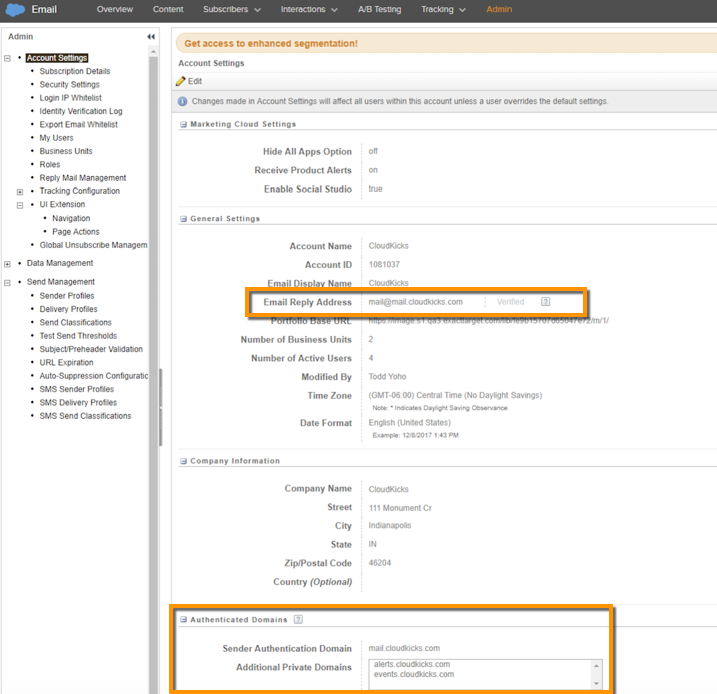Select Navigation under UI Extension
The image size is (717, 694).
coord(71,218)
